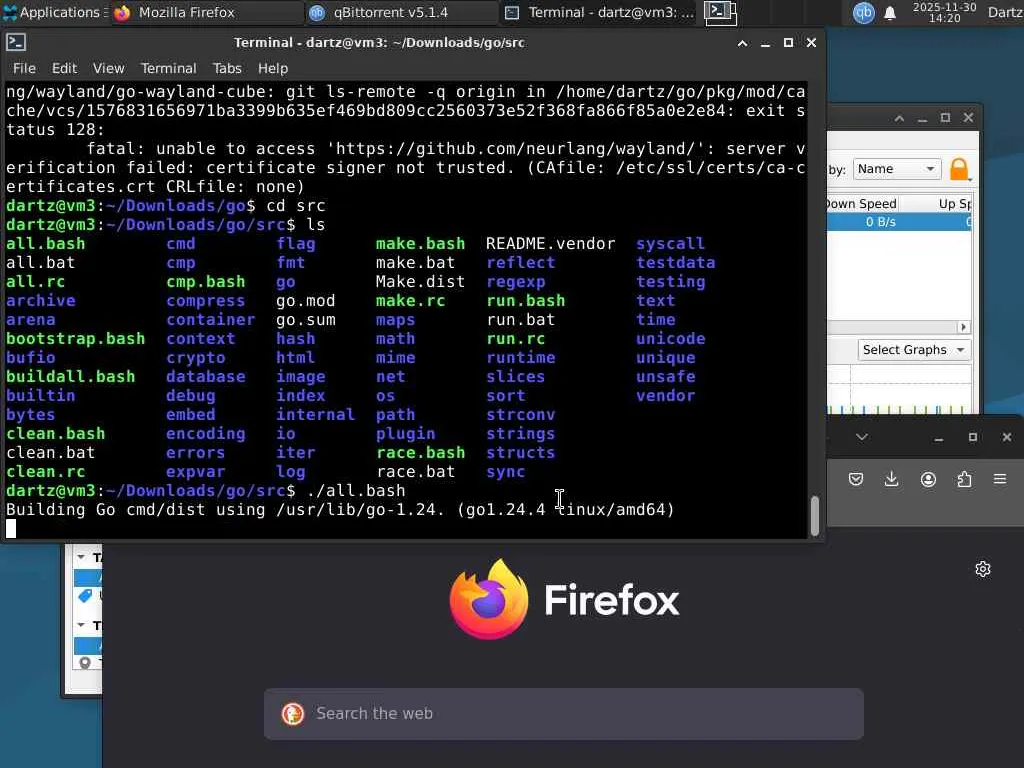The height and width of the screenshot is (768, 1024).
Task: Click the horizontal scroll right arrow in qBittorrent
Action: point(963,327)
